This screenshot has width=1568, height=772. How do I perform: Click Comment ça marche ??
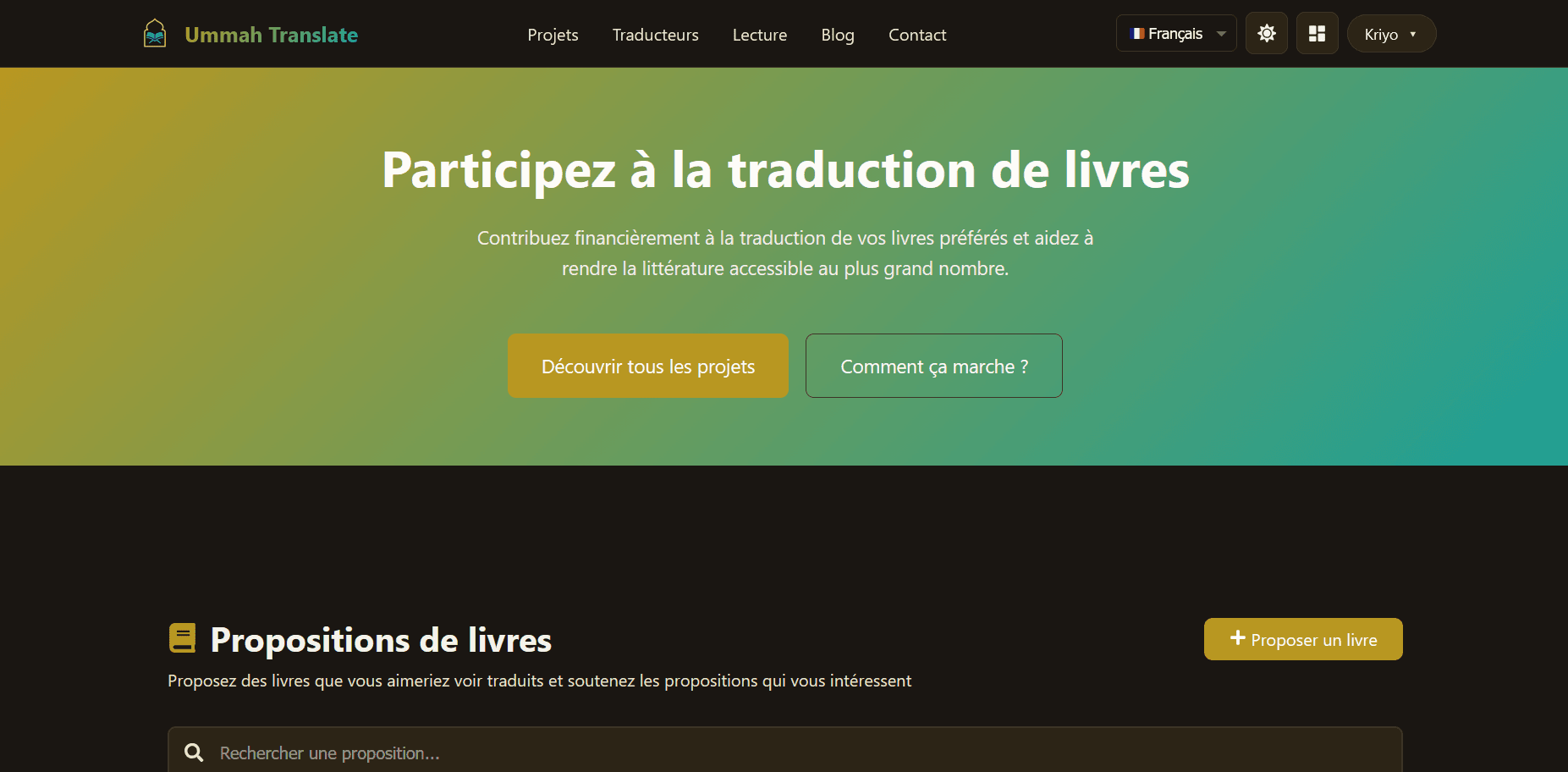pos(933,366)
